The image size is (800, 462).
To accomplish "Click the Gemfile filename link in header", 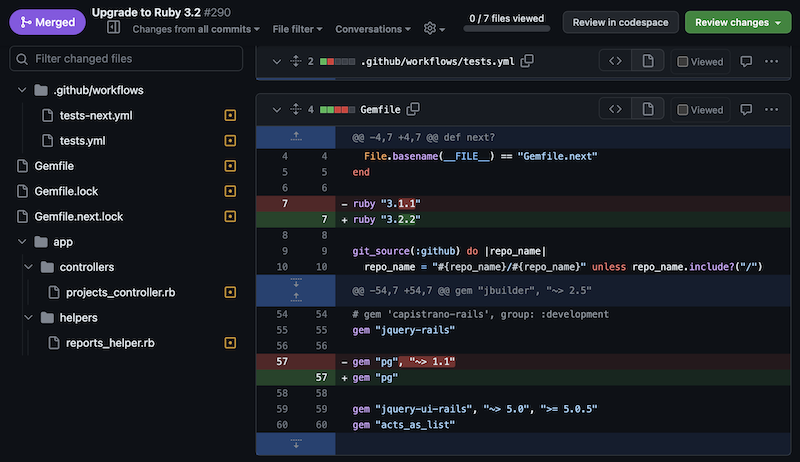I will 380,110.
